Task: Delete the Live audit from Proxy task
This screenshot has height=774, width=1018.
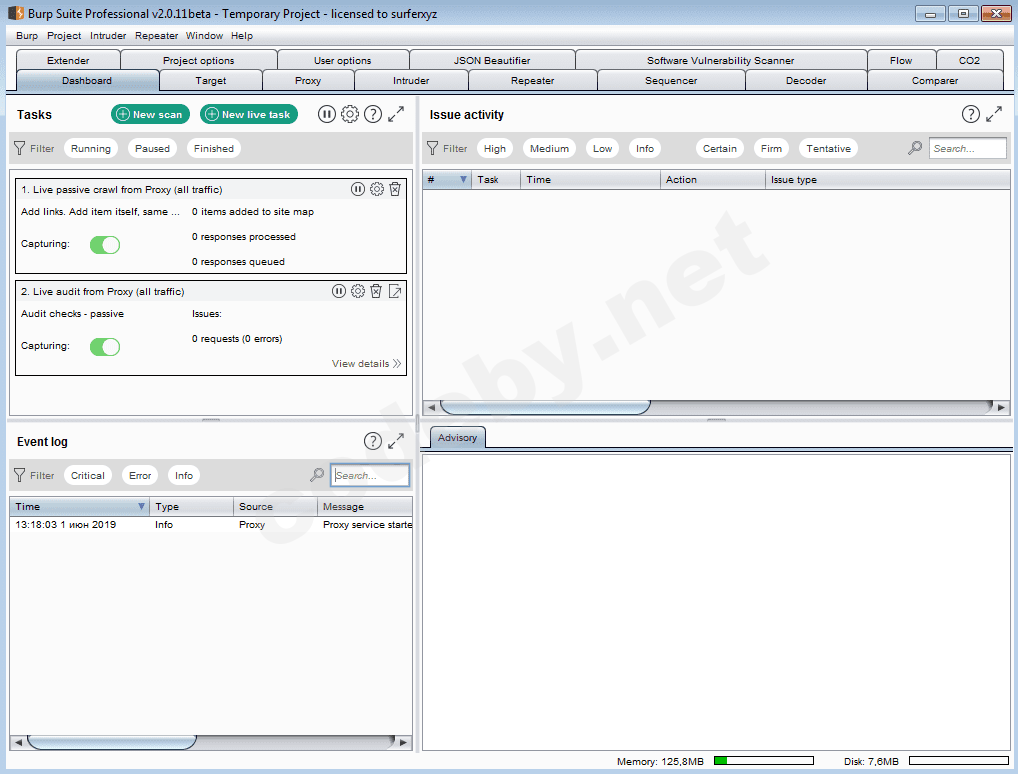Action: 376,291
